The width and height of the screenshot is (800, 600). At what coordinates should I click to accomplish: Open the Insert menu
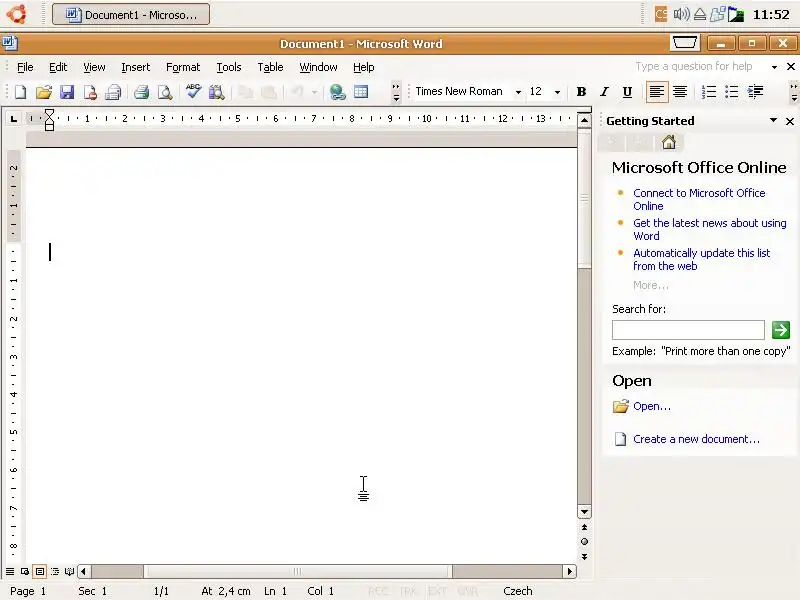136,67
